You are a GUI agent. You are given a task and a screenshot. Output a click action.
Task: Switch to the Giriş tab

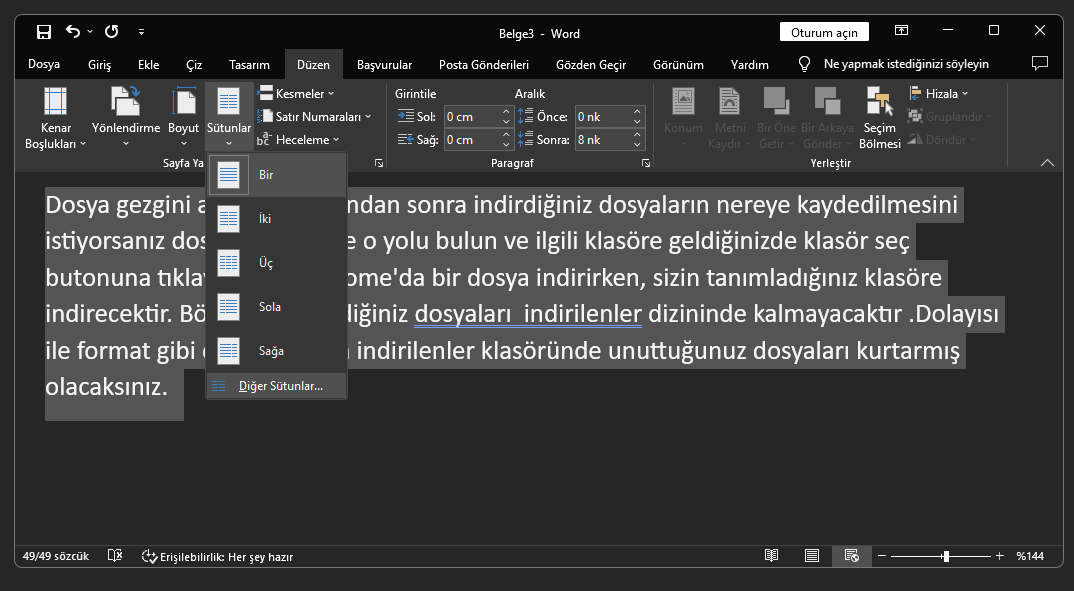point(99,64)
